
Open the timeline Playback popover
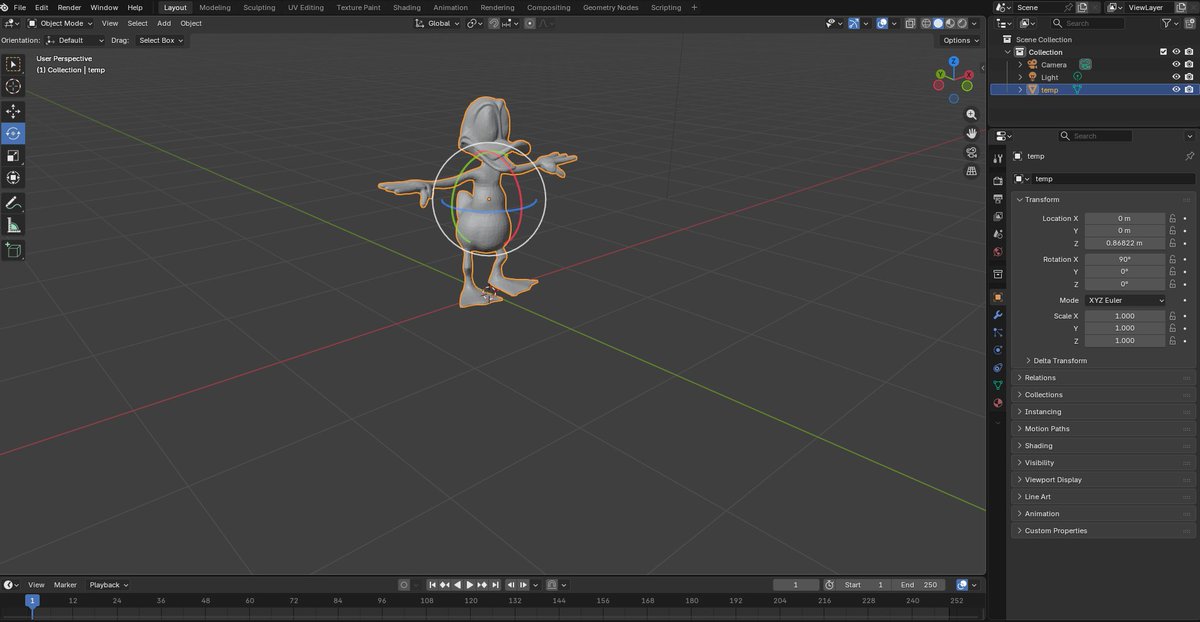(x=108, y=585)
